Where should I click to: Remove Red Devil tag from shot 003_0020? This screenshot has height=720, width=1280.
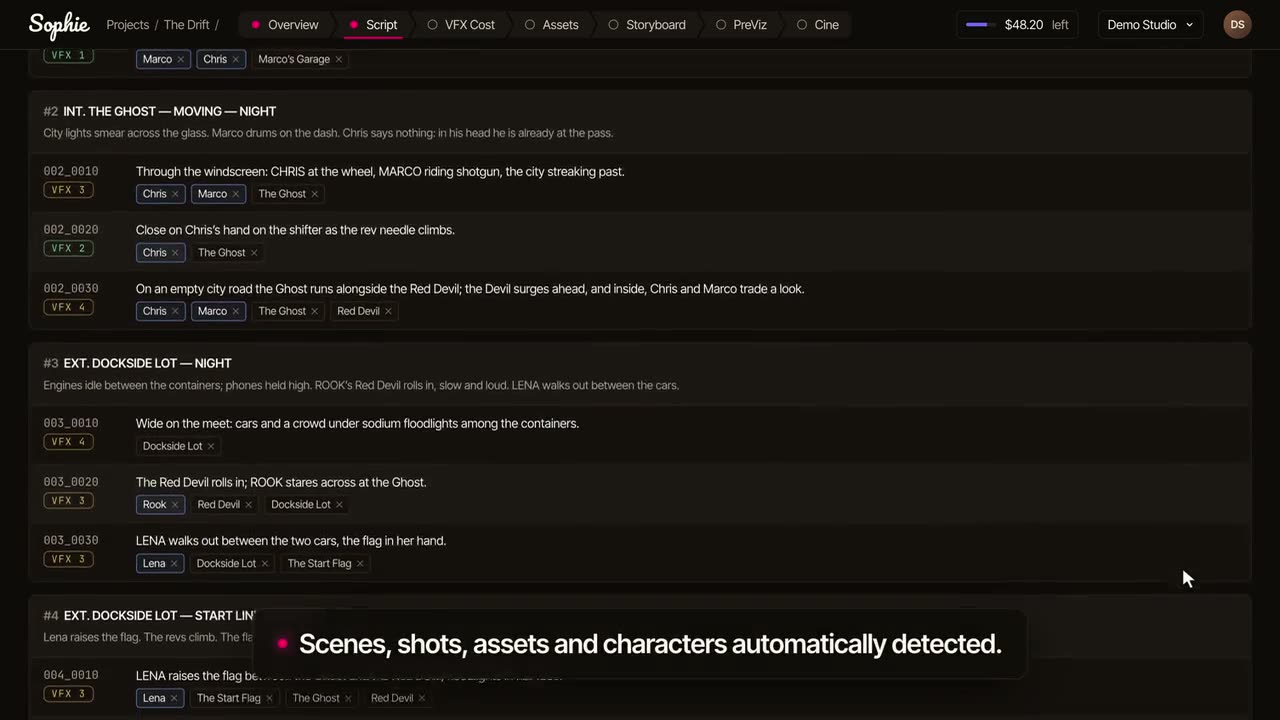[249, 505]
